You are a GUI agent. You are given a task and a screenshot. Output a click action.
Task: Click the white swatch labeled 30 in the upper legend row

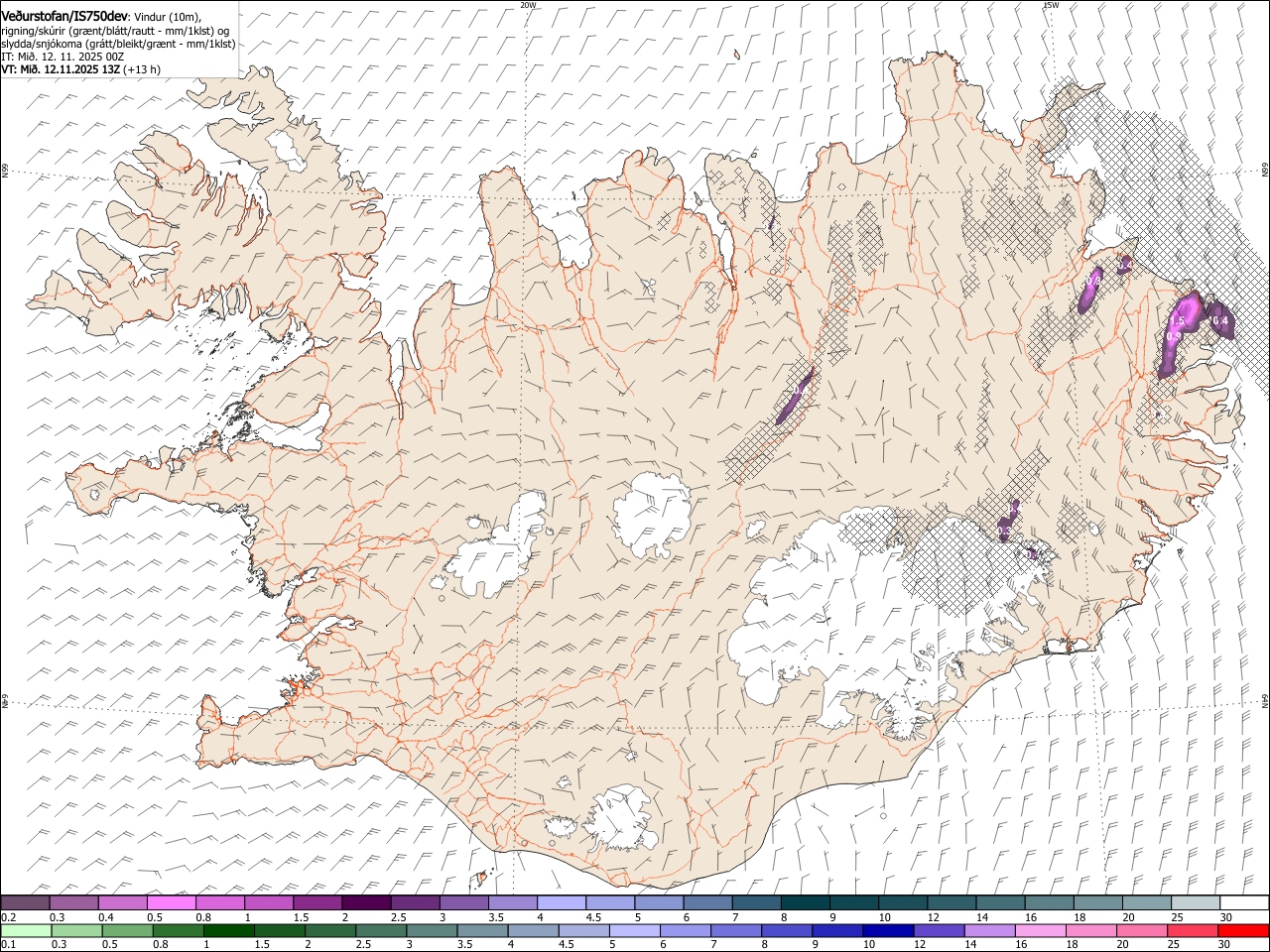(1243, 902)
